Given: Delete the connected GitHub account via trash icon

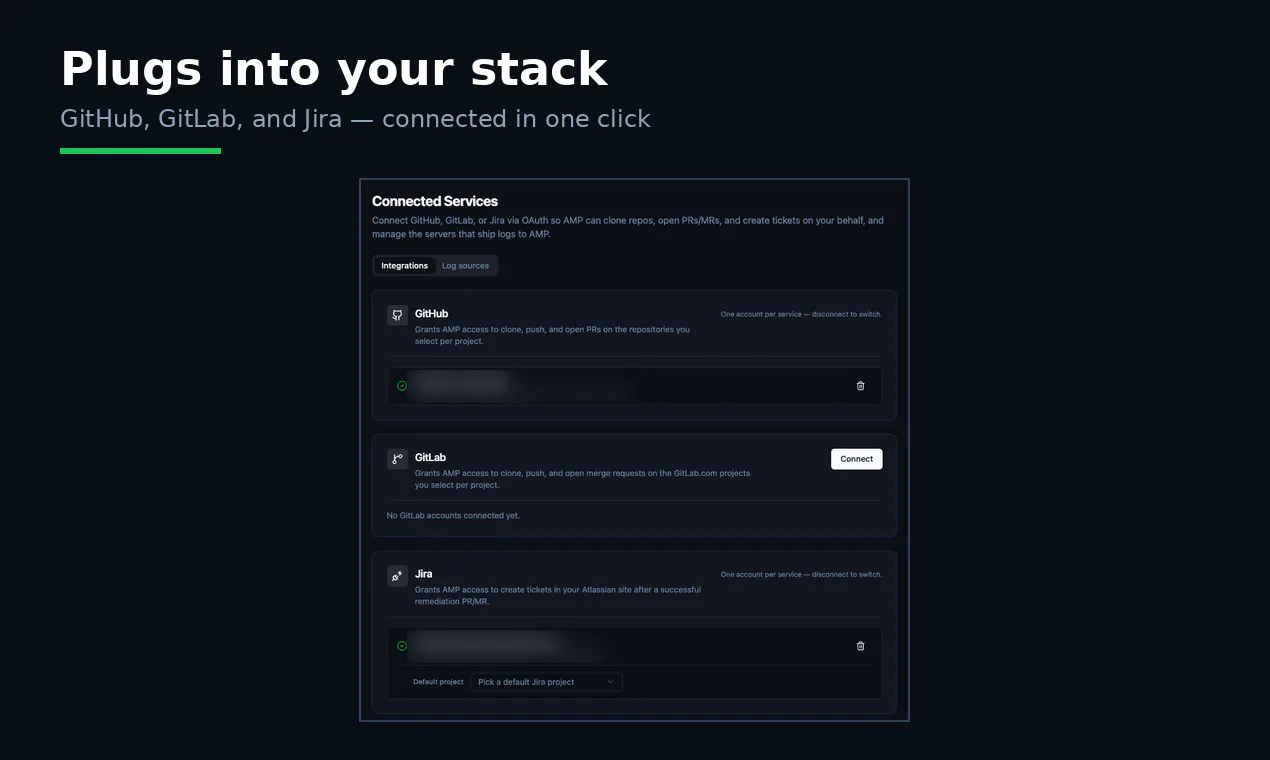Looking at the screenshot, I should tap(860, 386).
